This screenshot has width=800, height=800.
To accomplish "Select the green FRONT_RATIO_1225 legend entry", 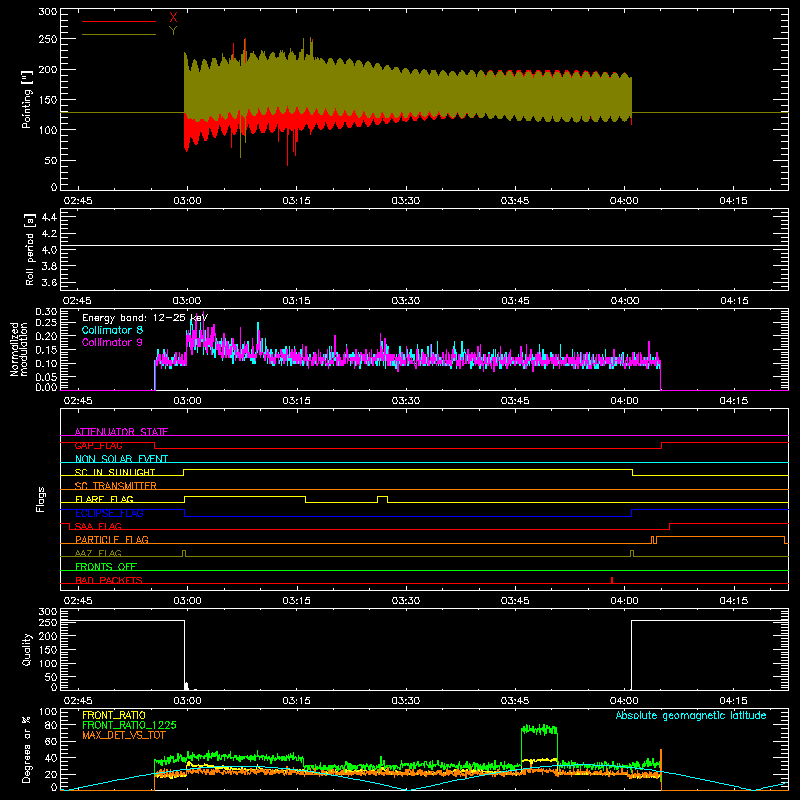I will click(130, 725).
